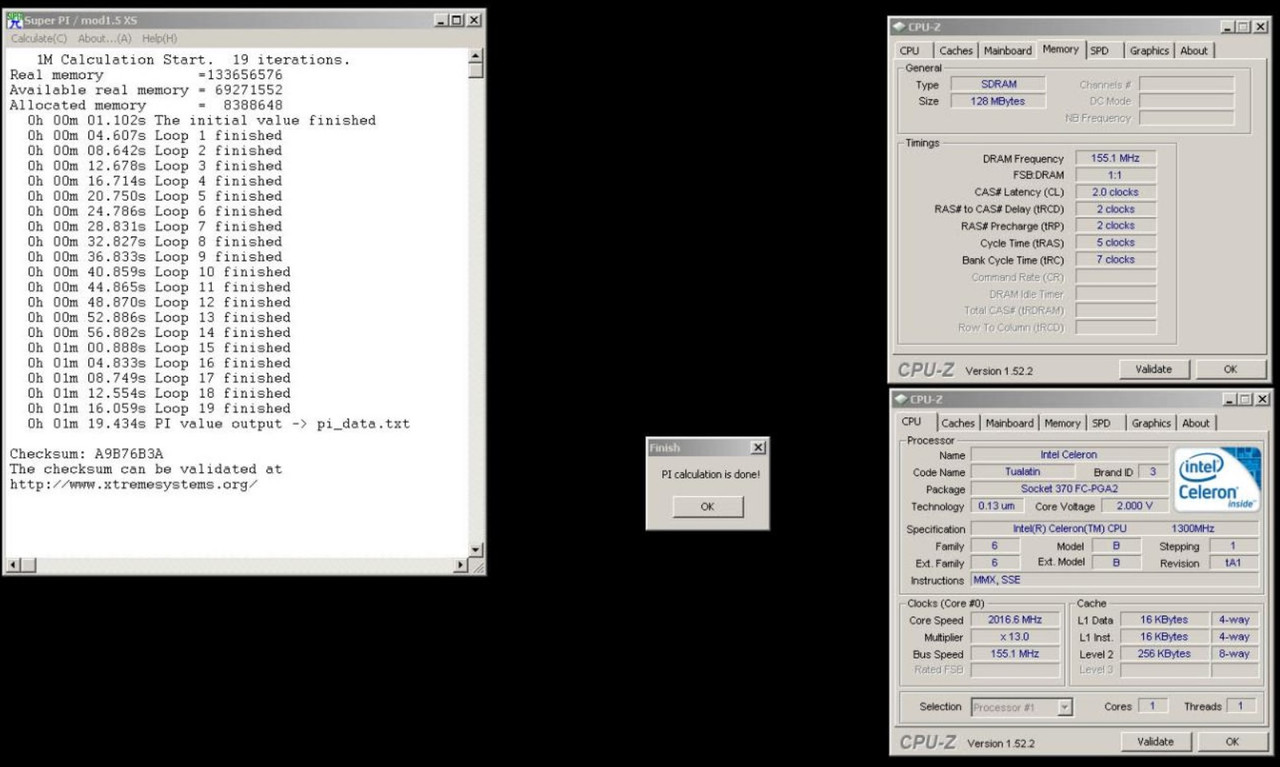Click the DRAM Frequency value 155.1 MHz
The image size is (1280, 767).
click(x=1115, y=158)
